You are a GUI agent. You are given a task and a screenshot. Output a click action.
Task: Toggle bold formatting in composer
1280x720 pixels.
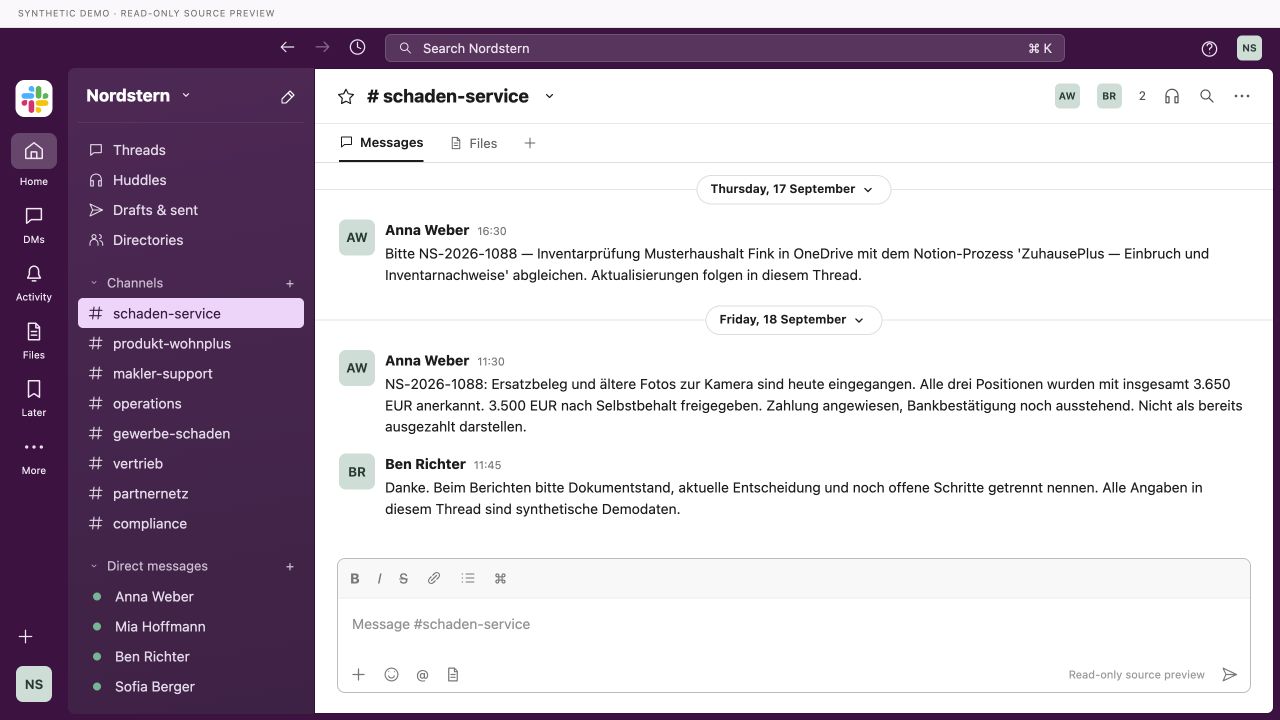[x=355, y=578]
